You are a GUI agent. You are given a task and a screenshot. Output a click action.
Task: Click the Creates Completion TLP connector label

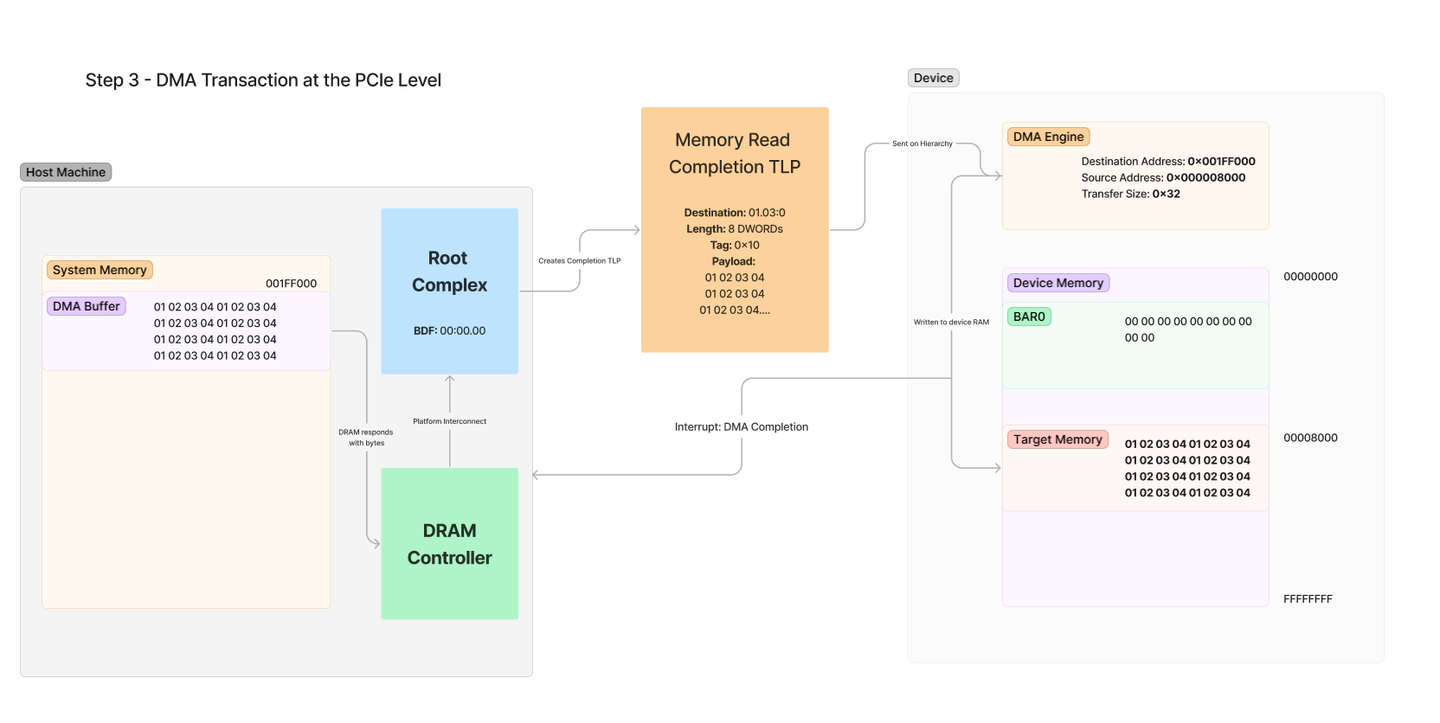point(578,260)
